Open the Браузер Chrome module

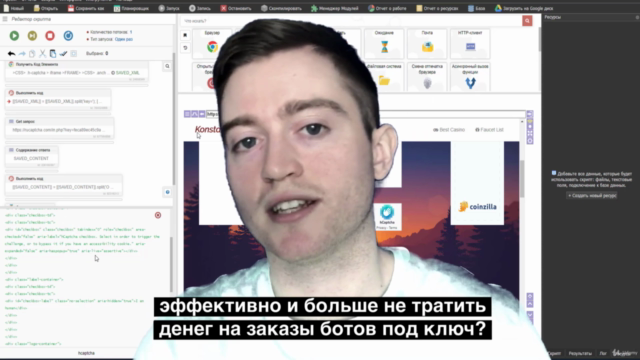212,43
